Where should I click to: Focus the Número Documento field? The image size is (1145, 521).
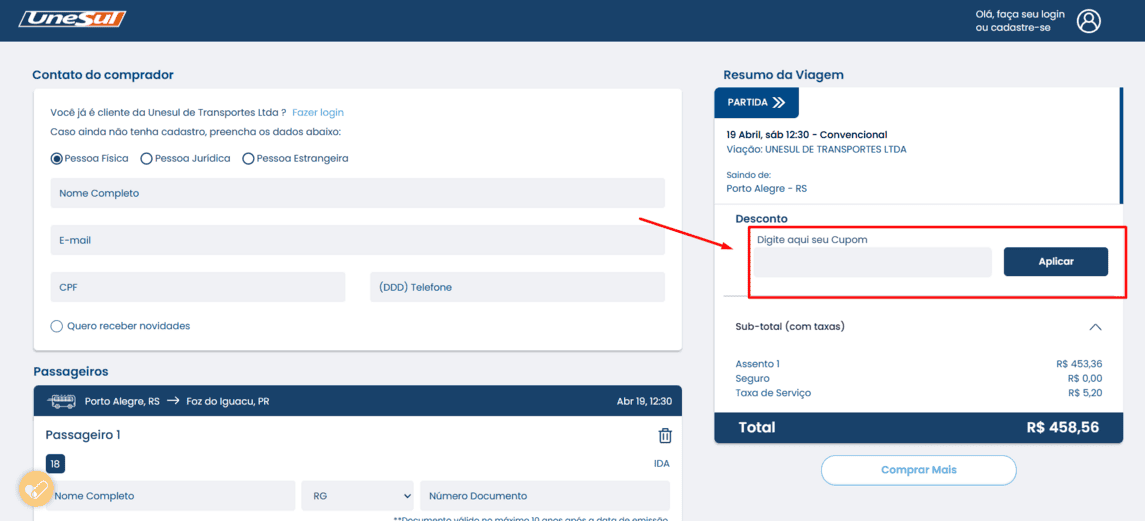545,495
